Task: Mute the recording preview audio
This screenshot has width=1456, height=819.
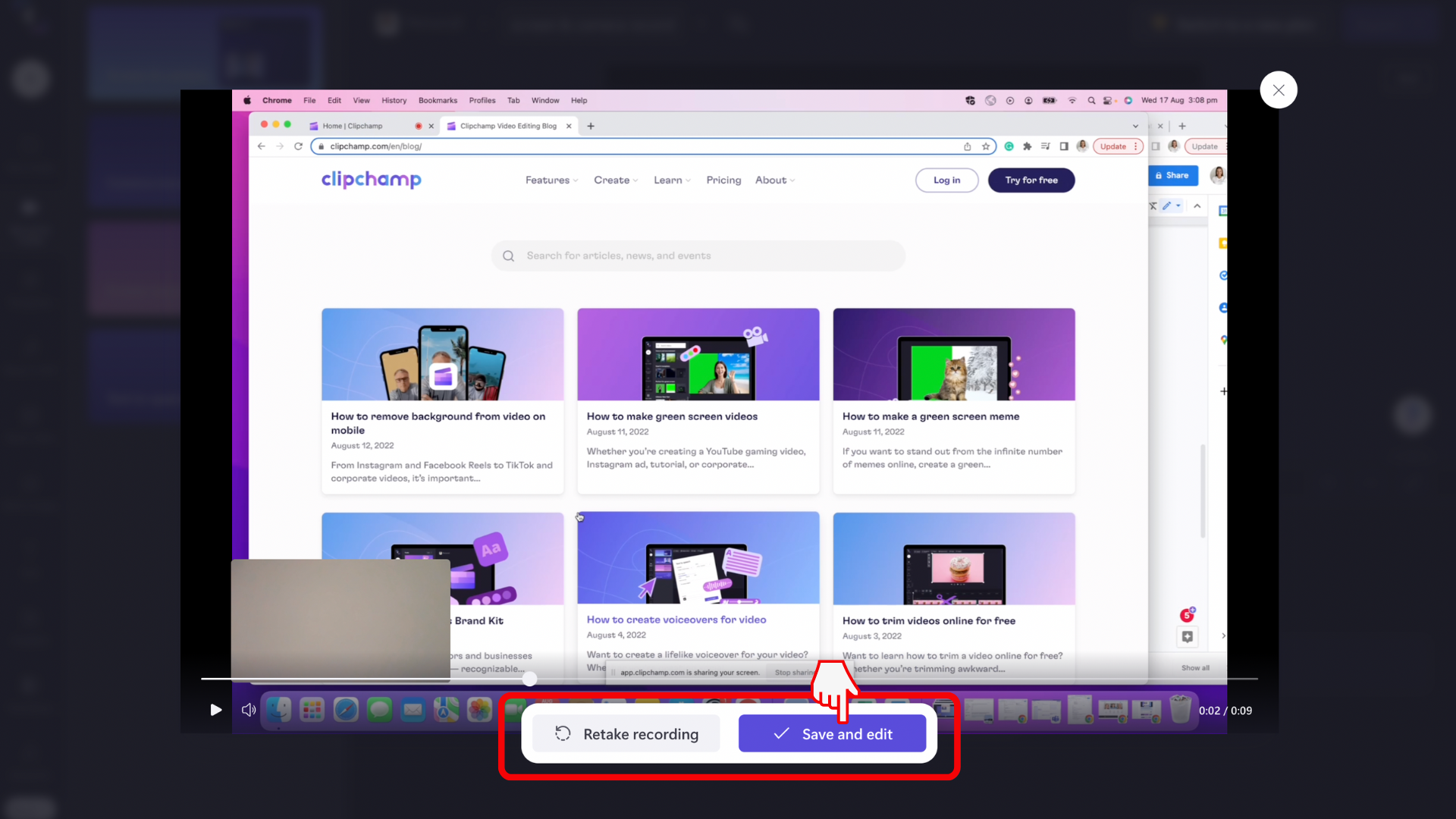Action: point(248,710)
